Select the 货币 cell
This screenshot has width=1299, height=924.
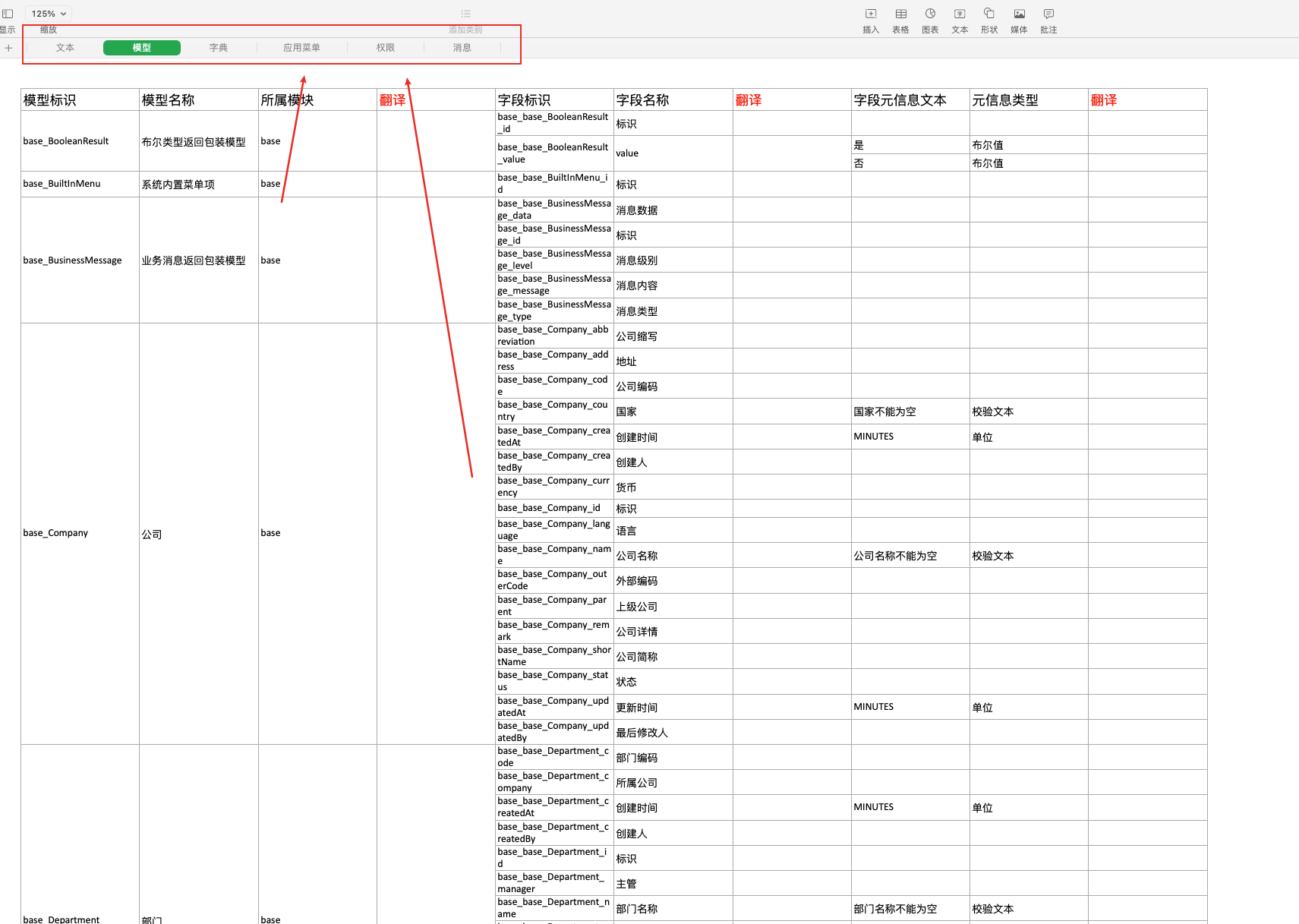coord(673,487)
